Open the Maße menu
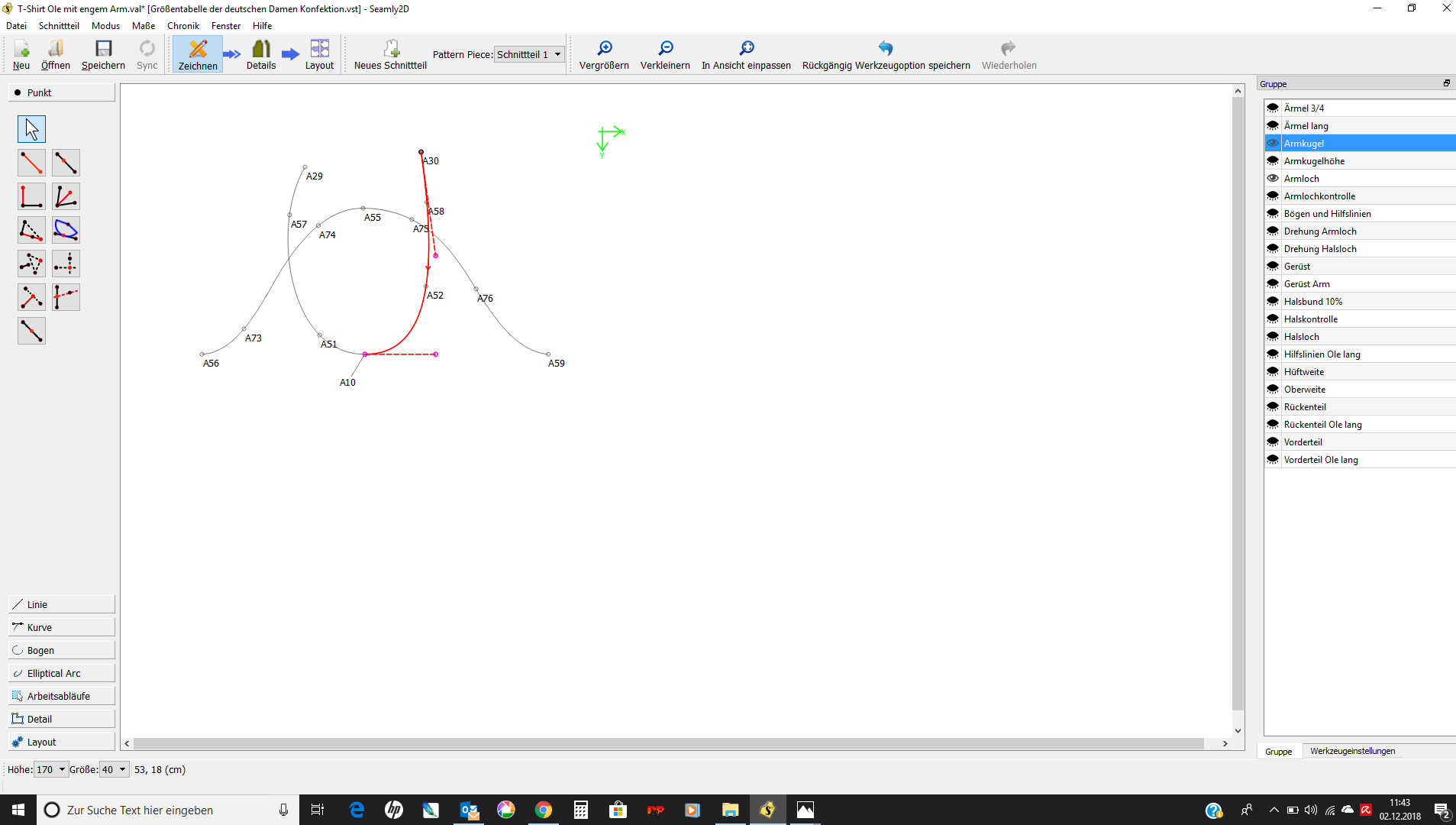Screen dimensions: 1456x825 143,26
